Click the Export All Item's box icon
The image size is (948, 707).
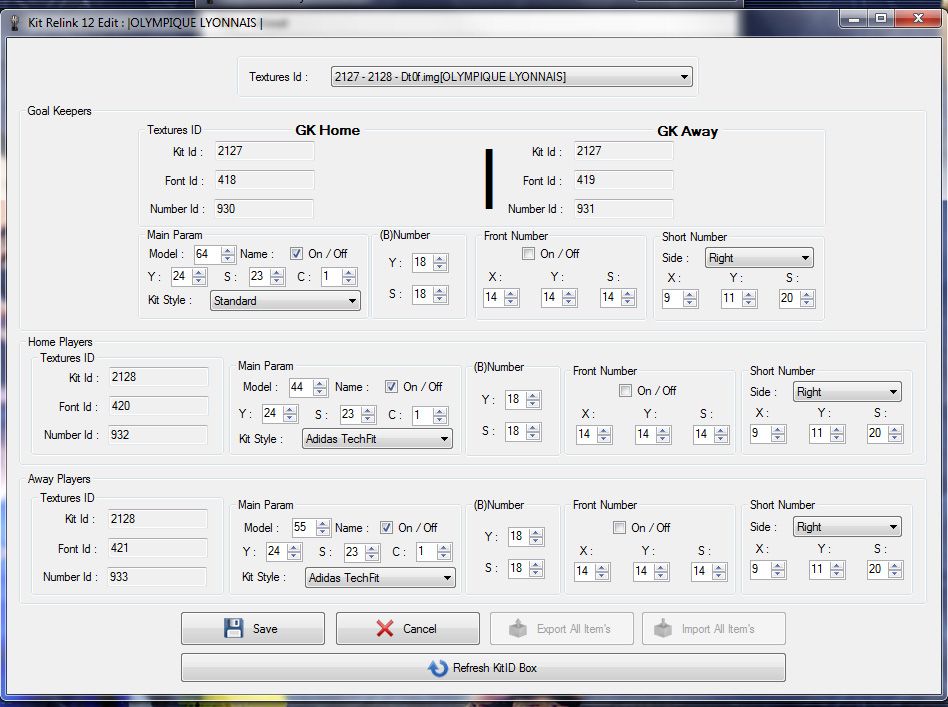(x=517, y=629)
